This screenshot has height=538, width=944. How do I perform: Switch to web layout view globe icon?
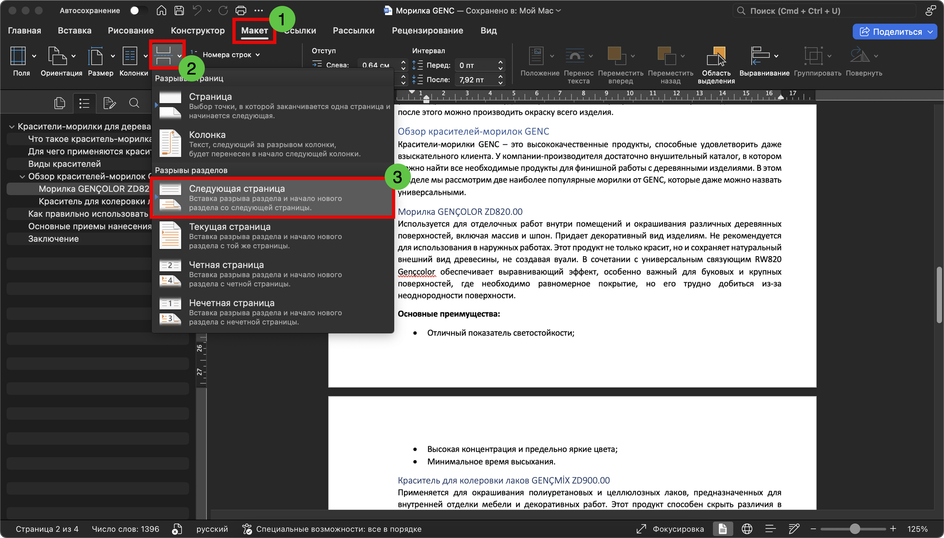point(747,529)
